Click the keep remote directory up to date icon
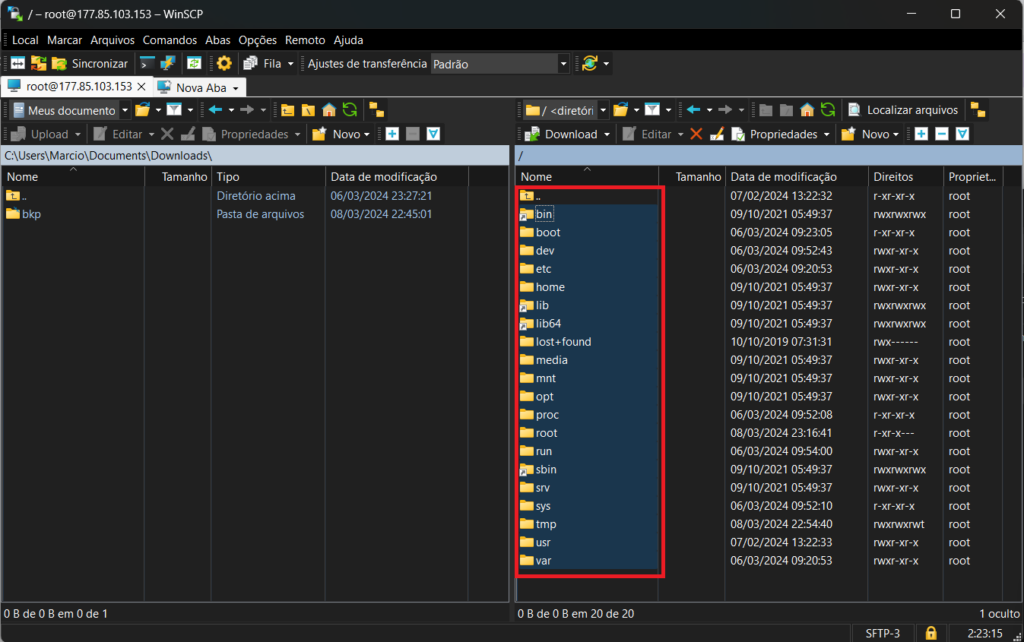The height and width of the screenshot is (642, 1024). 194,63
